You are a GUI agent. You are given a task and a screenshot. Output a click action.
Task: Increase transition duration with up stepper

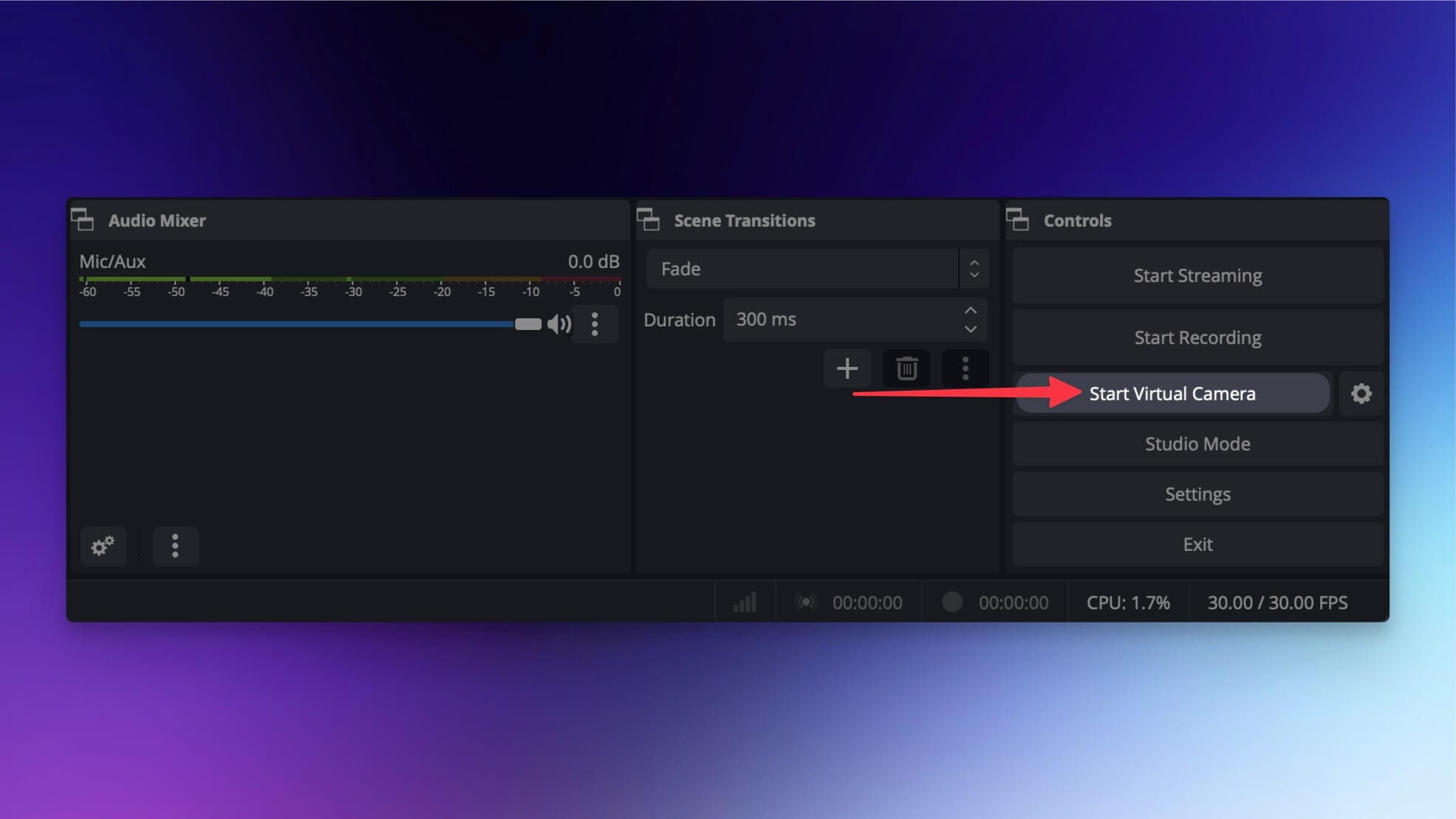tap(970, 310)
